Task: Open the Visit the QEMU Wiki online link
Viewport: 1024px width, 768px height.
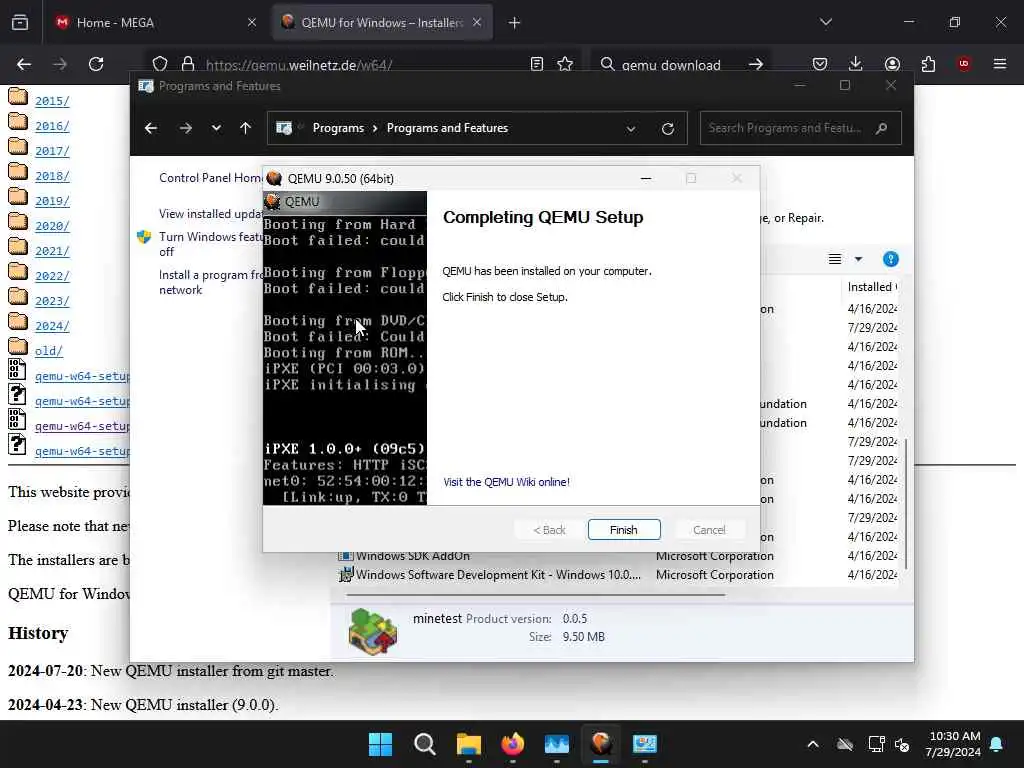Action: [506, 482]
